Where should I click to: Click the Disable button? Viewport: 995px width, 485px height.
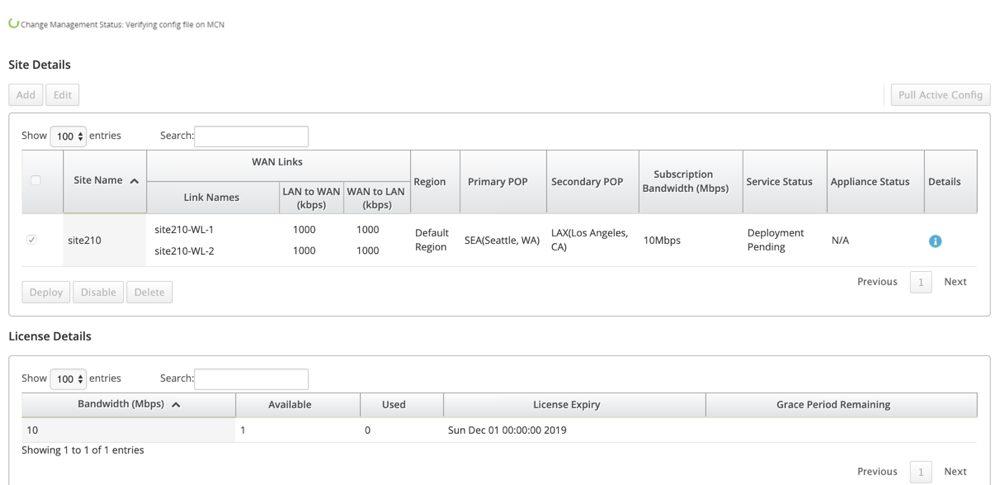(x=98, y=292)
